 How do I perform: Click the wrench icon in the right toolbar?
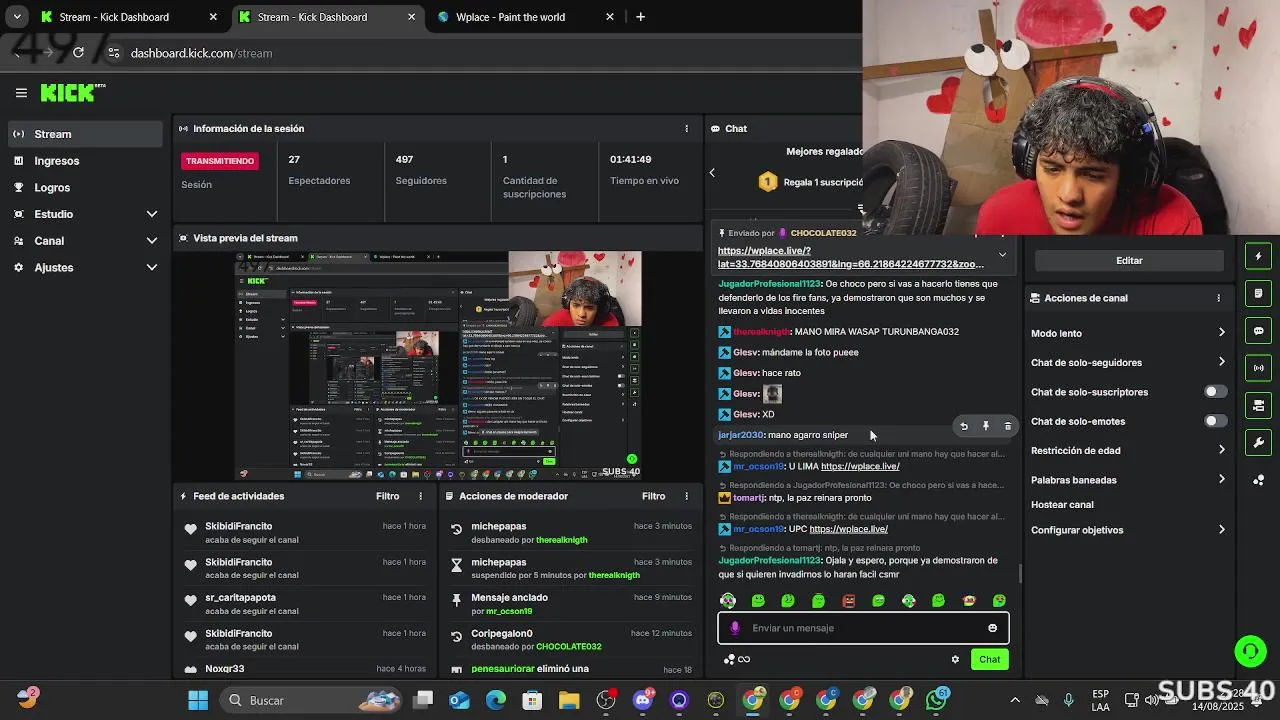(1258, 442)
